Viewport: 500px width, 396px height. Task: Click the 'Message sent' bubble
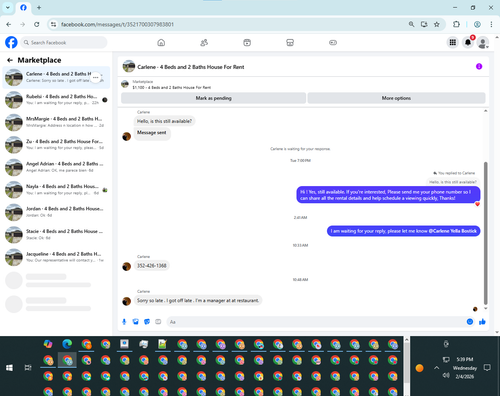click(152, 133)
